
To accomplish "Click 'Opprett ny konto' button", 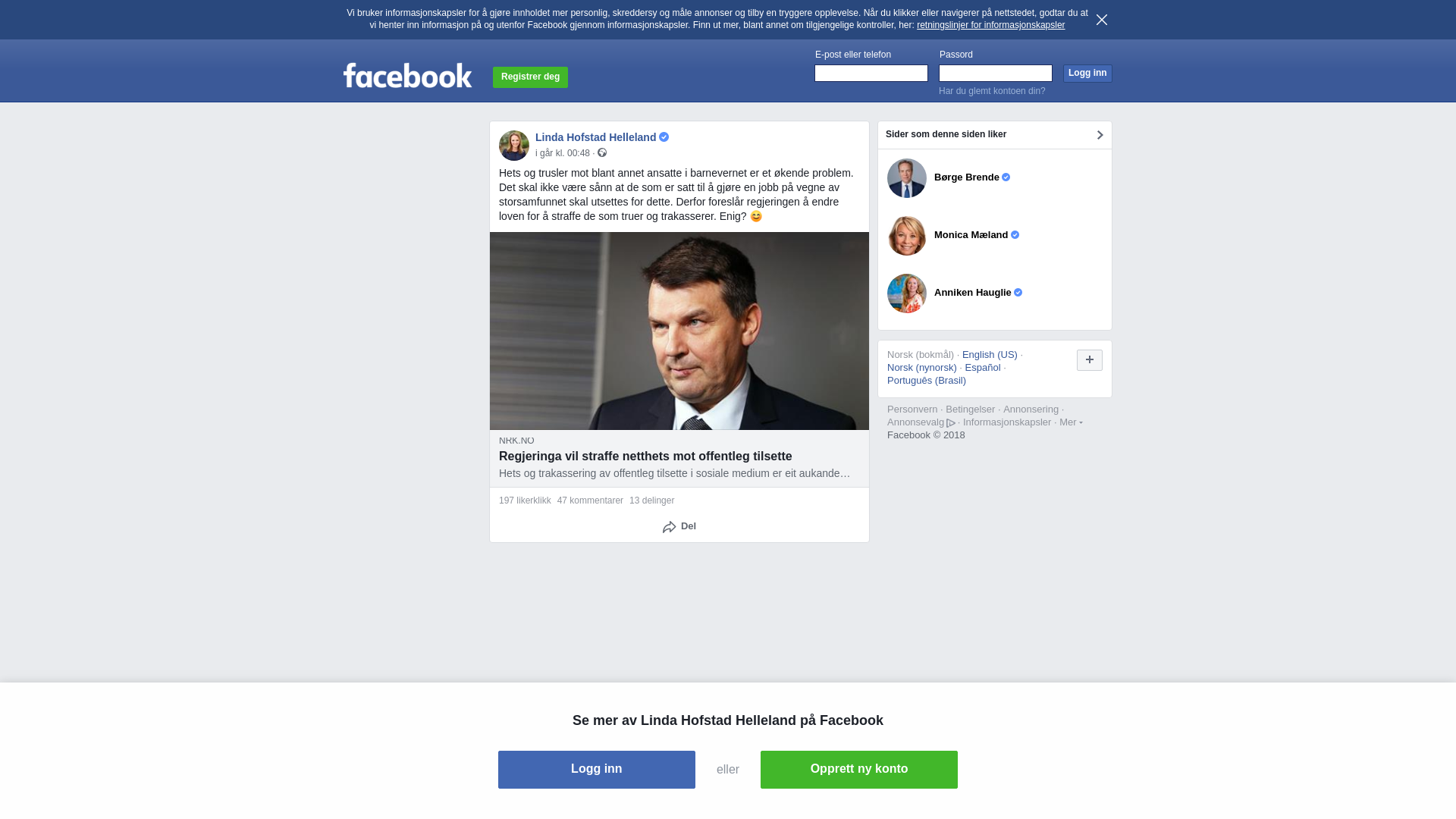I will pyautogui.click(x=859, y=770).
